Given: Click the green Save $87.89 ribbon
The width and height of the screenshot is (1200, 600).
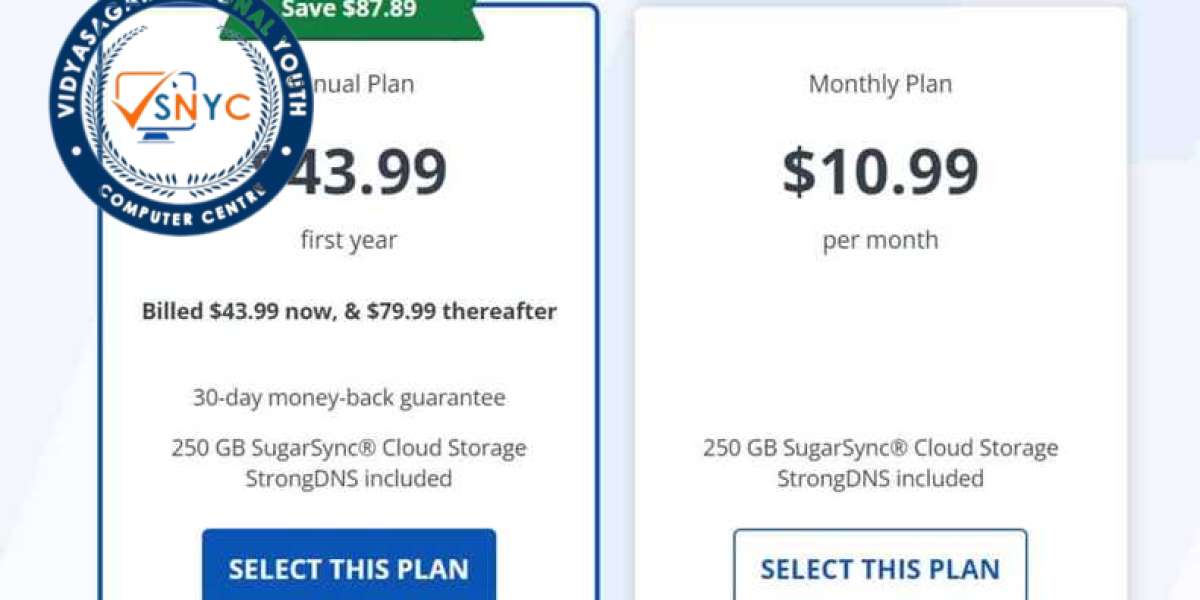Looking at the screenshot, I should tap(350, 14).
